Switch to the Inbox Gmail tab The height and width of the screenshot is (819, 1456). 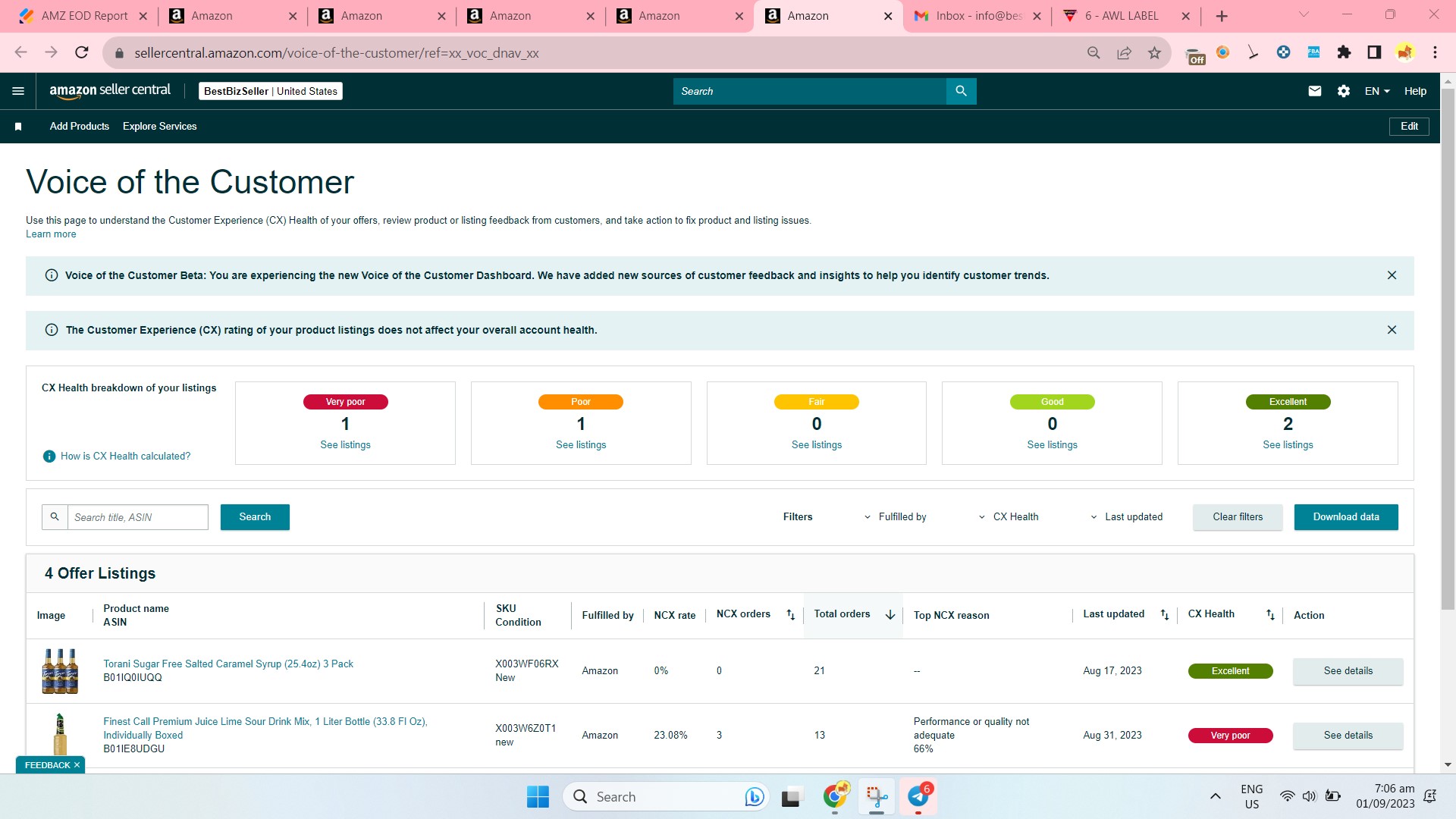pyautogui.click(x=977, y=16)
